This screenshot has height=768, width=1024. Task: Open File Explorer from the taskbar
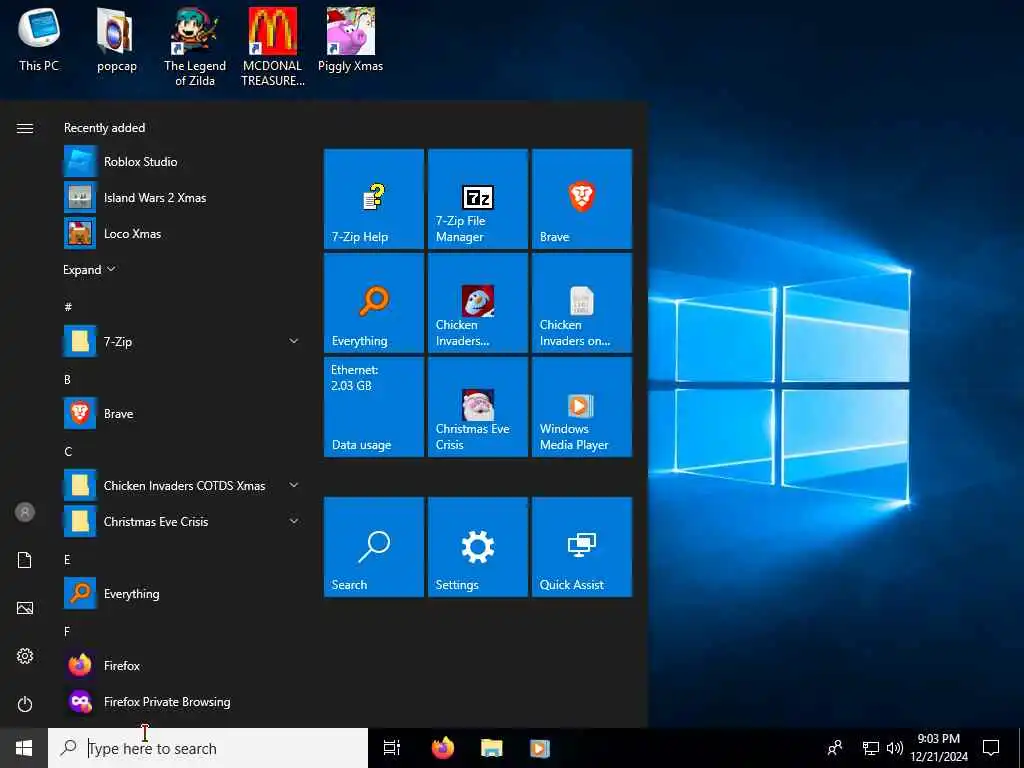pyautogui.click(x=492, y=748)
